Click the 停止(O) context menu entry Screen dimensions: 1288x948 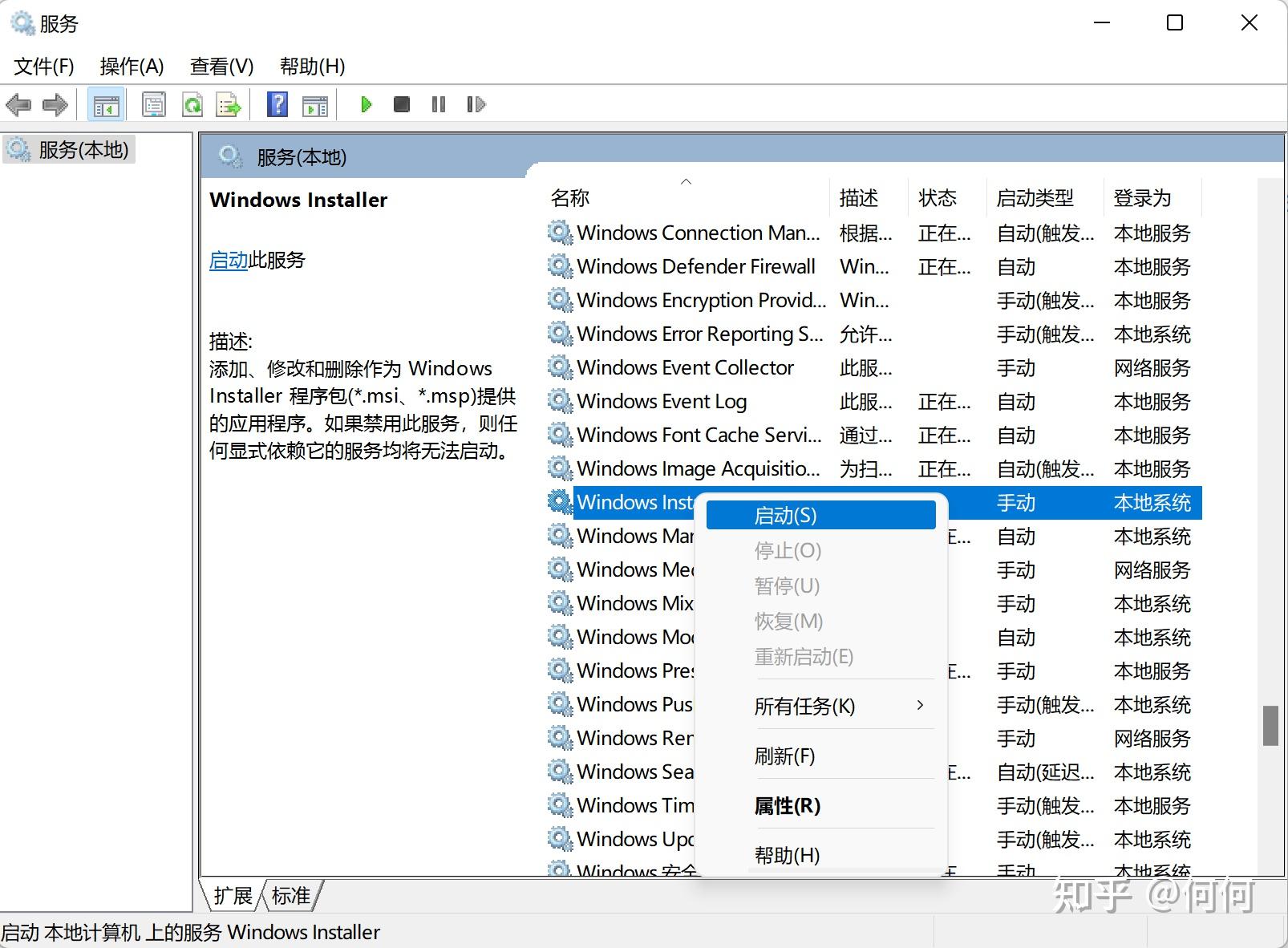click(x=821, y=551)
